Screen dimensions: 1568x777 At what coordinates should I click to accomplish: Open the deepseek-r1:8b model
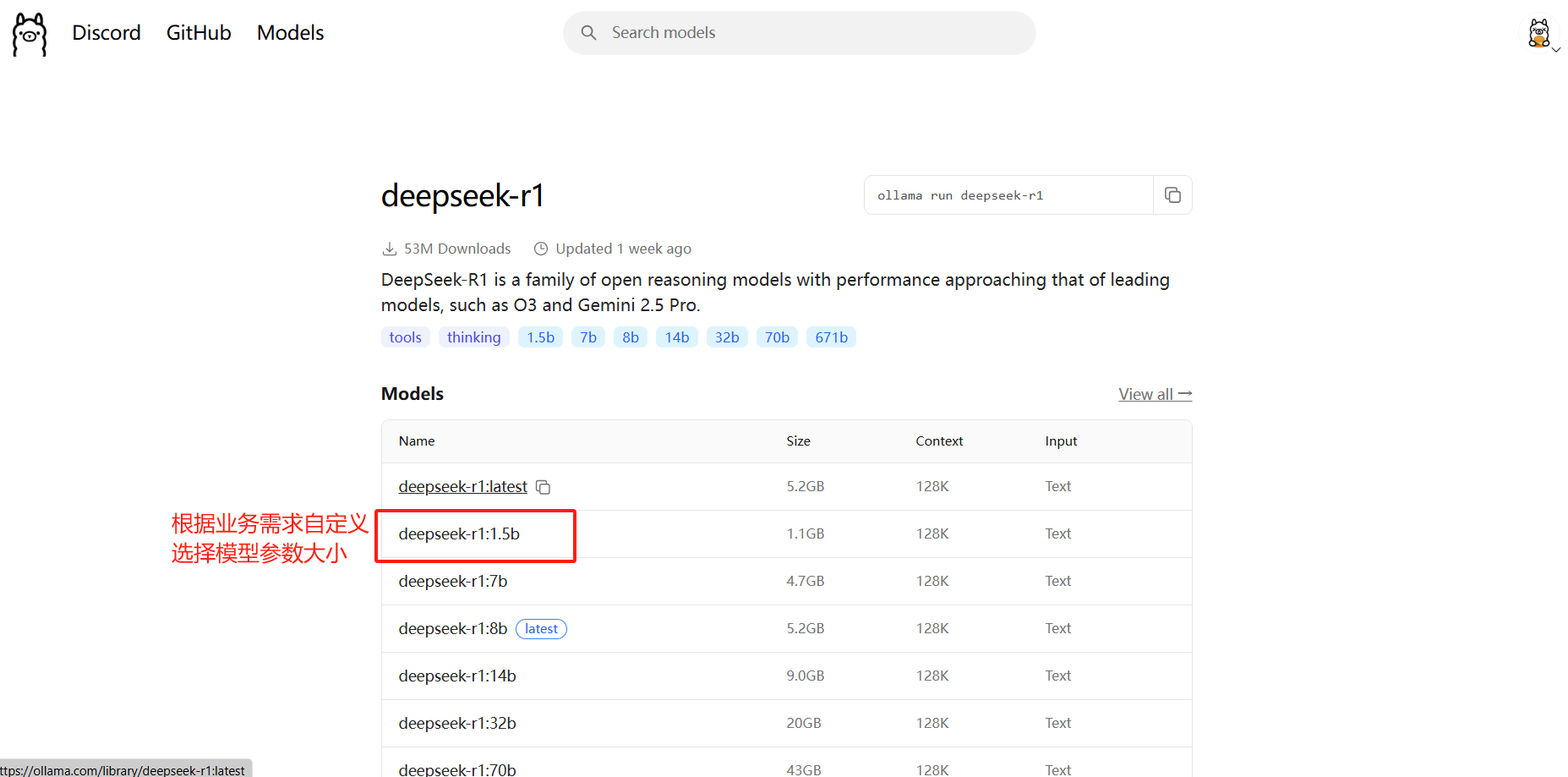click(x=453, y=628)
